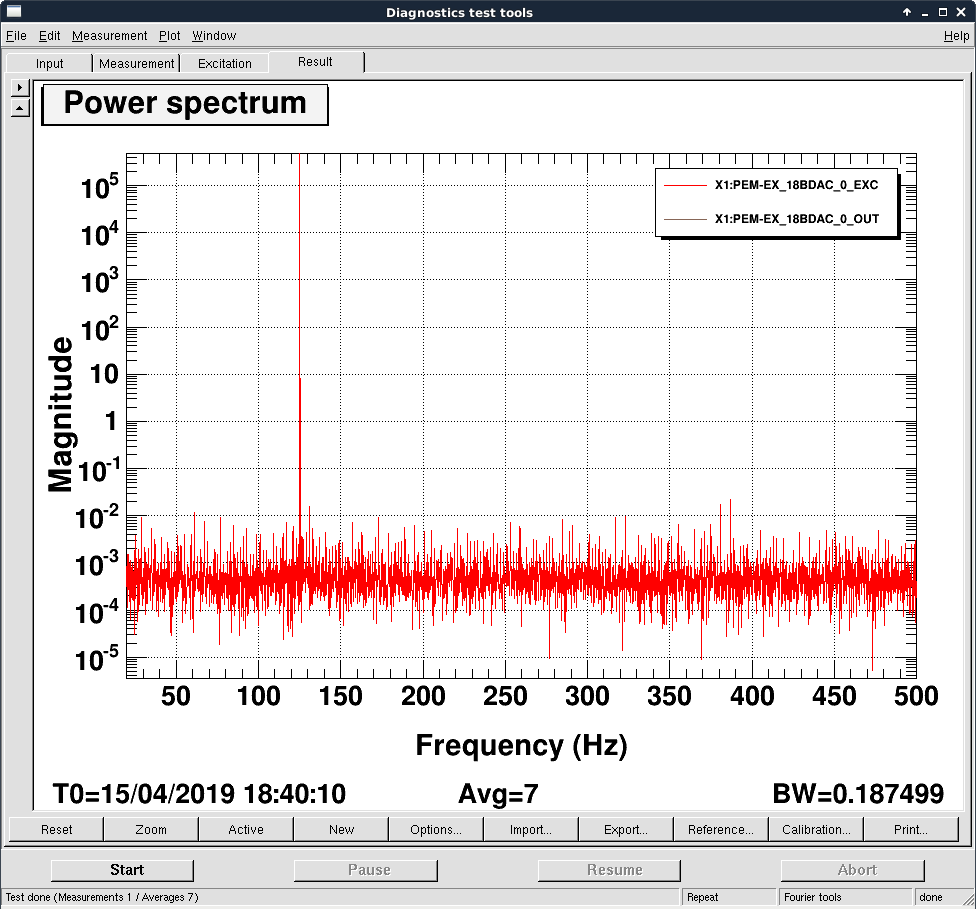976x909 pixels.
Task: Select the Result tab
Action: click(x=316, y=62)
